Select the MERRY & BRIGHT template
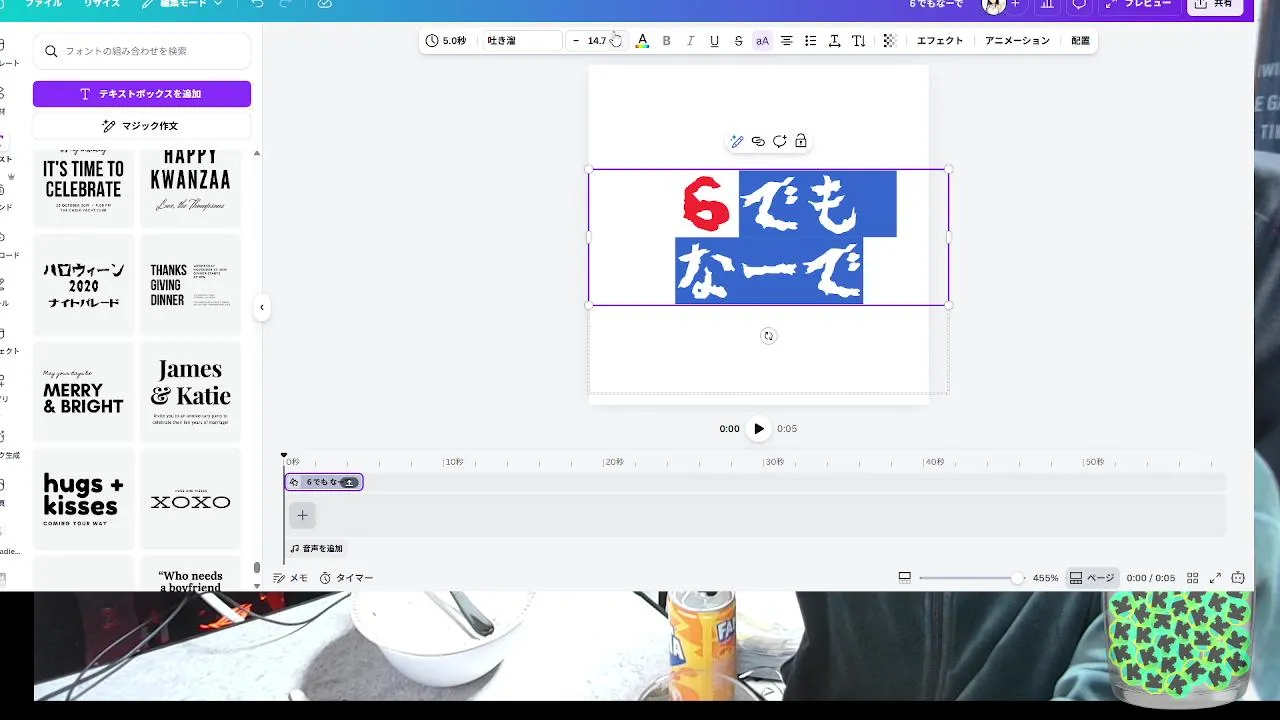 84,392
